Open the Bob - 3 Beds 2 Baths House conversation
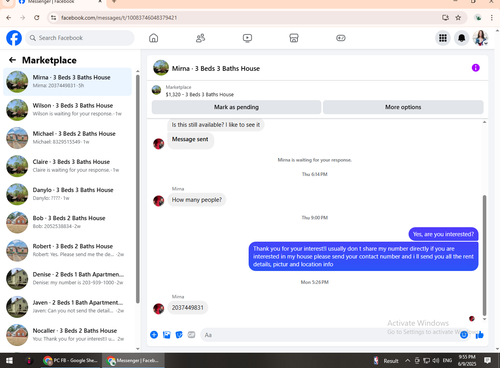 click(67, 222)
